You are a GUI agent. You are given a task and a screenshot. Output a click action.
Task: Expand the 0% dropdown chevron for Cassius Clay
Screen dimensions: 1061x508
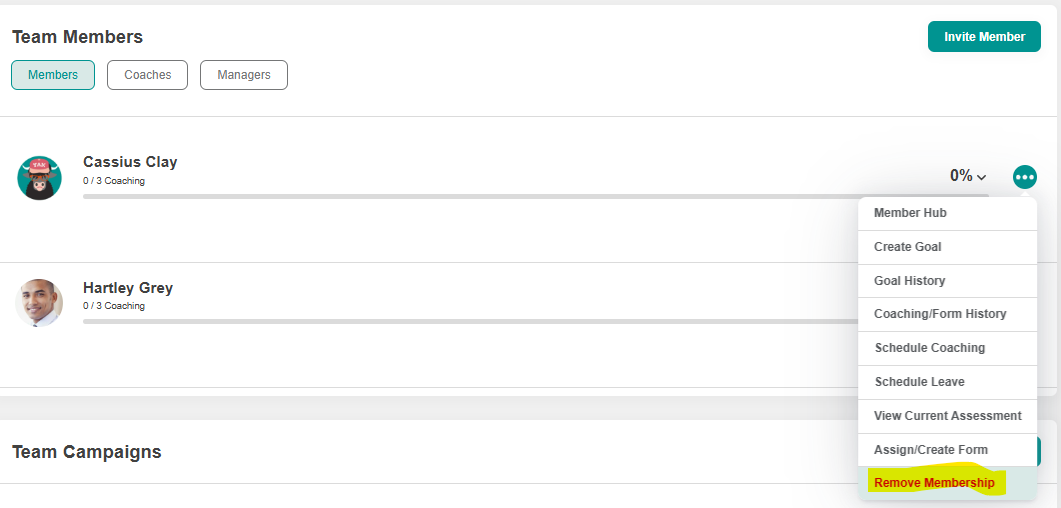coord(981,177)
